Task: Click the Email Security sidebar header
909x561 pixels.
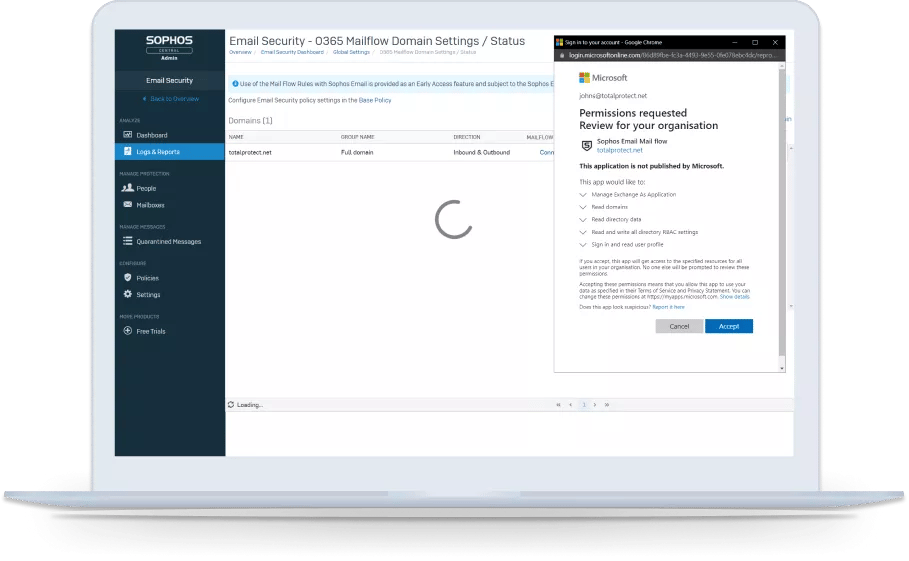Action: click(169, 81)
